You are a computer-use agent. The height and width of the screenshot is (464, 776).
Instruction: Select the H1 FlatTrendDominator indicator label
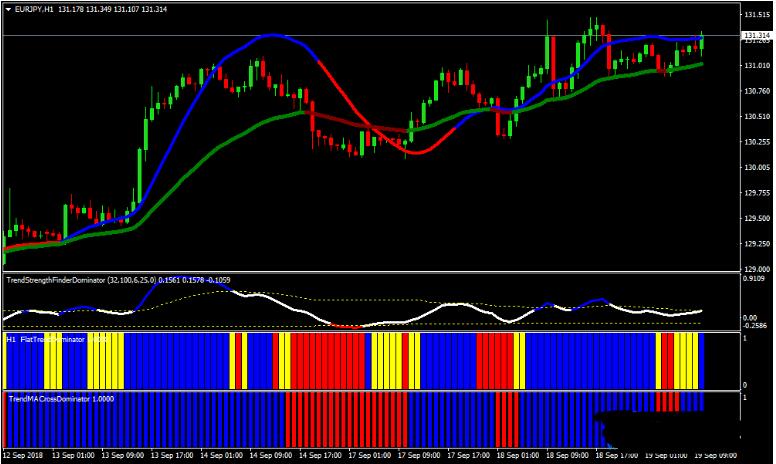56,340
